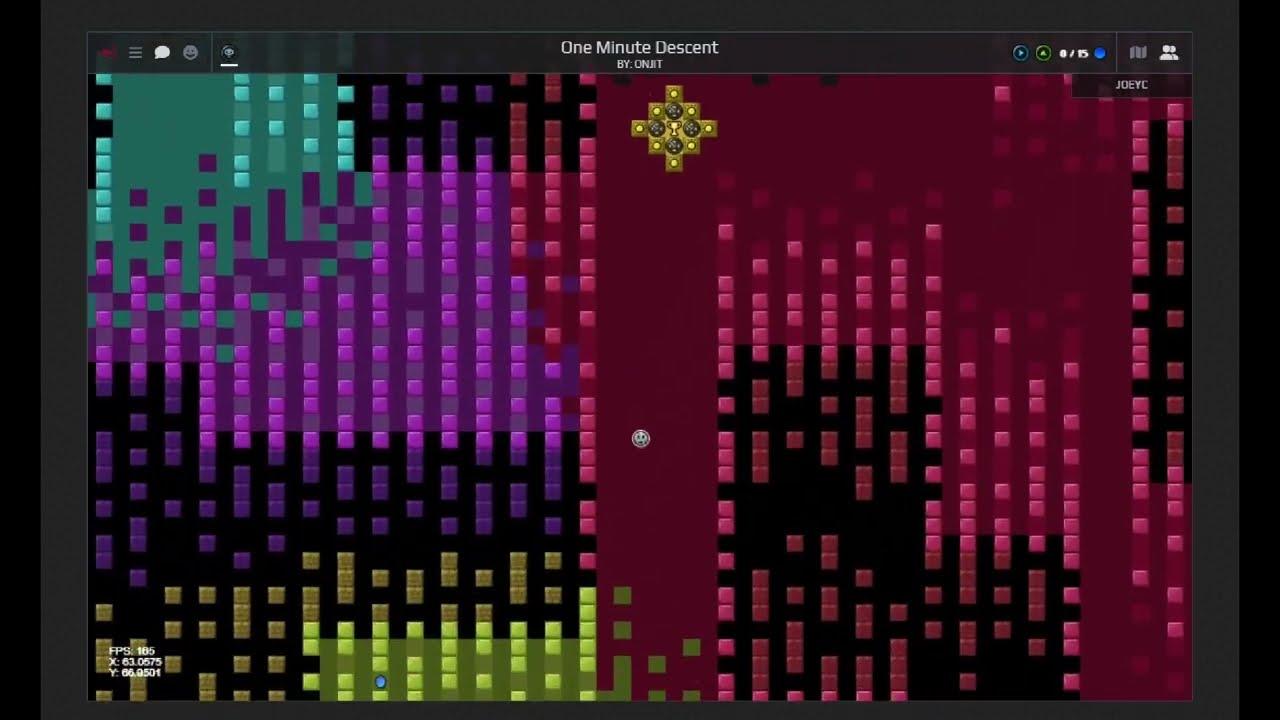Click the FPS counter readout

(132, 651)
